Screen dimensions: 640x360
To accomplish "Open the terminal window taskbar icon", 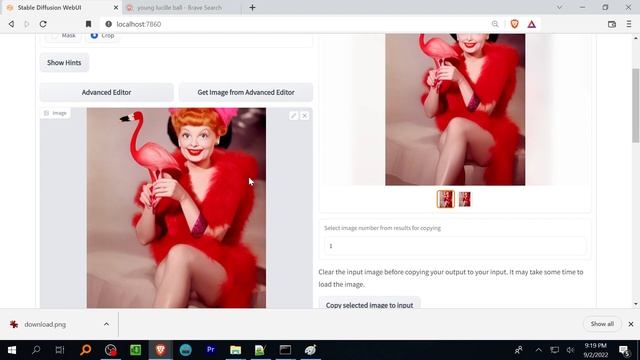I will click(x=285, y=350).
